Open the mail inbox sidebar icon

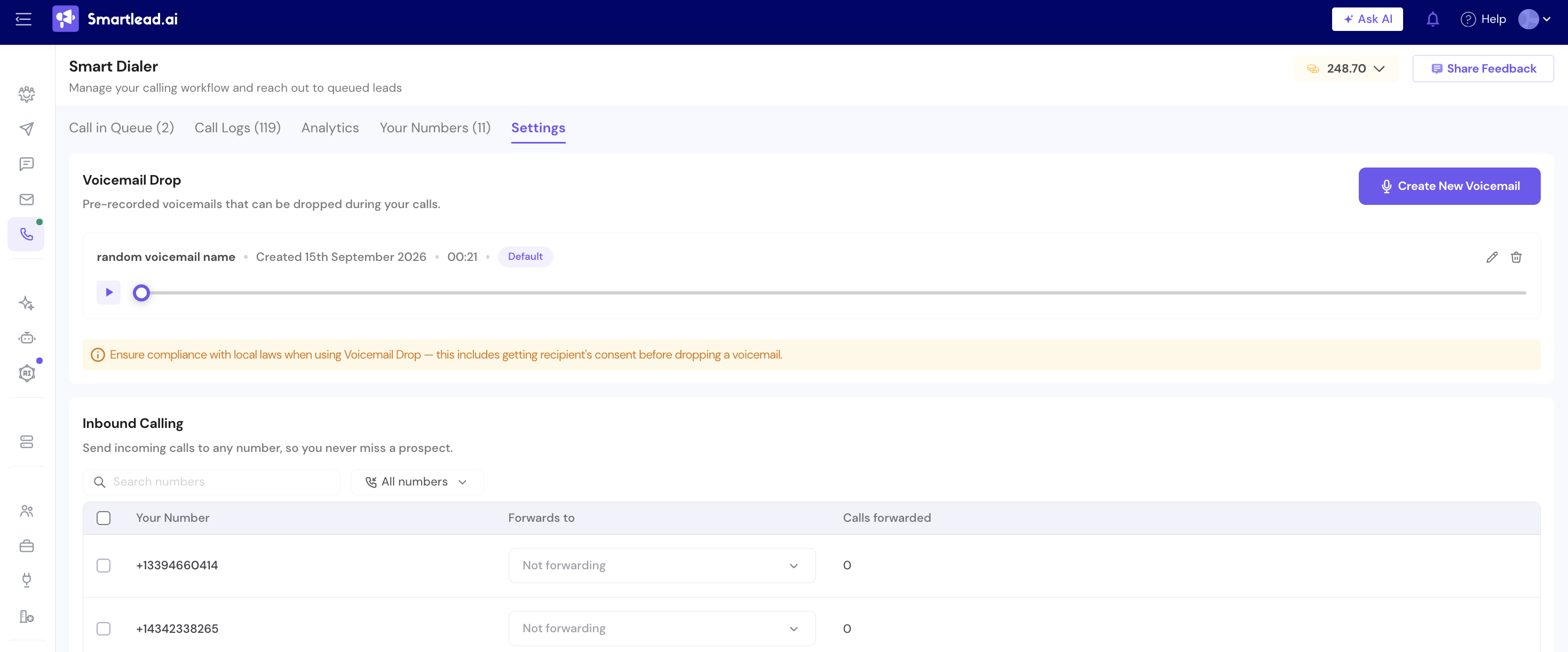pos(26,199)
